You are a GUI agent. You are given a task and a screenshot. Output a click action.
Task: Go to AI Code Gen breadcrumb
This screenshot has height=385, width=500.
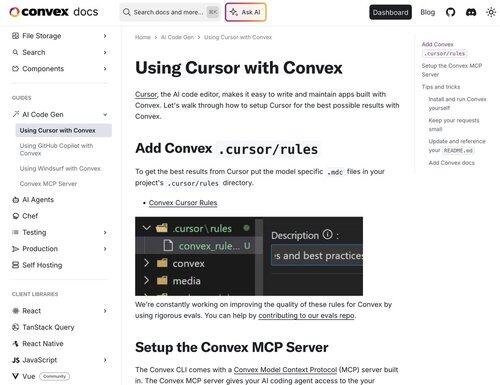[177, 37]
